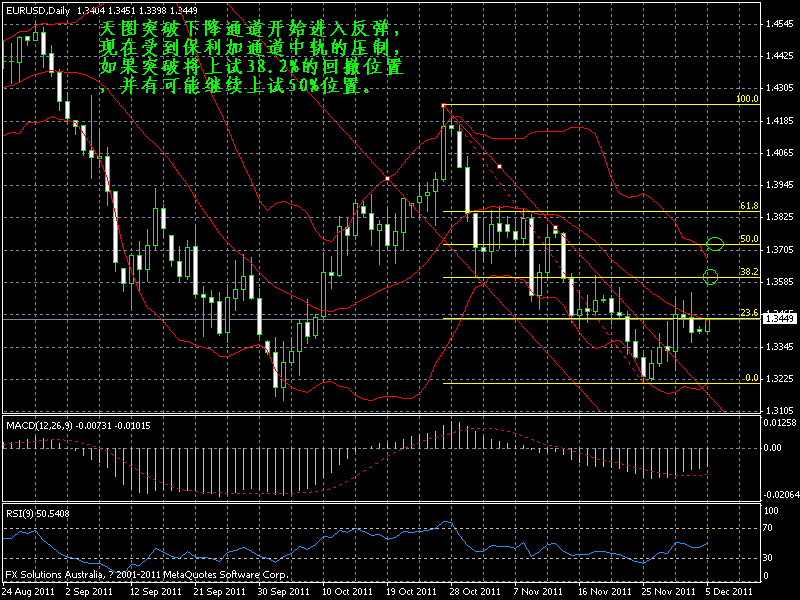The width and height of the screenshot is (800, 600).
Task: Select the Fibonacci 100.0 level label
Action: [x=747, y=99]
